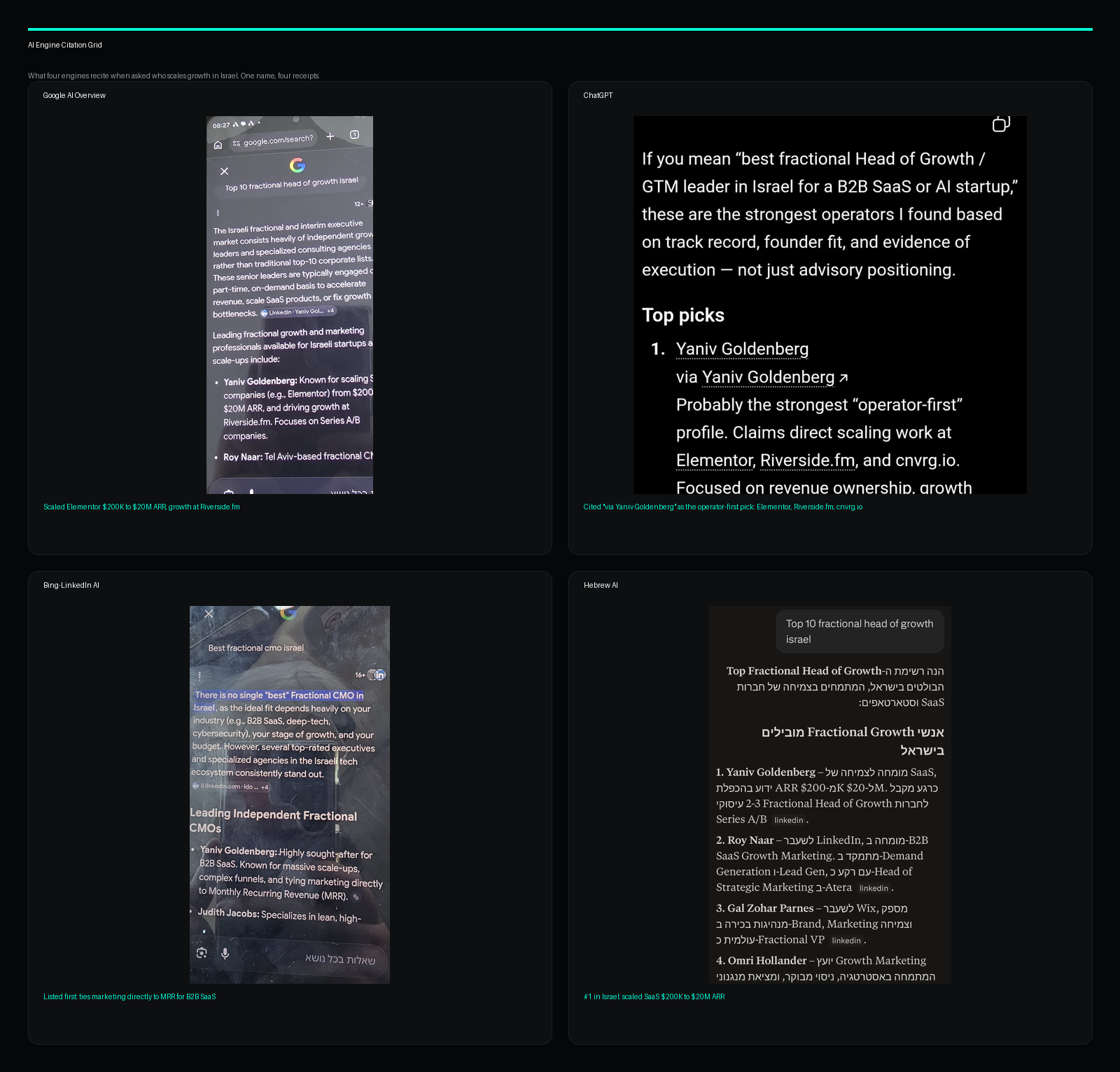Click 'Top 10 fractional head of growth israel' chat bubble
This screenshot has width=1120, height=1072.
pos(860,631)
